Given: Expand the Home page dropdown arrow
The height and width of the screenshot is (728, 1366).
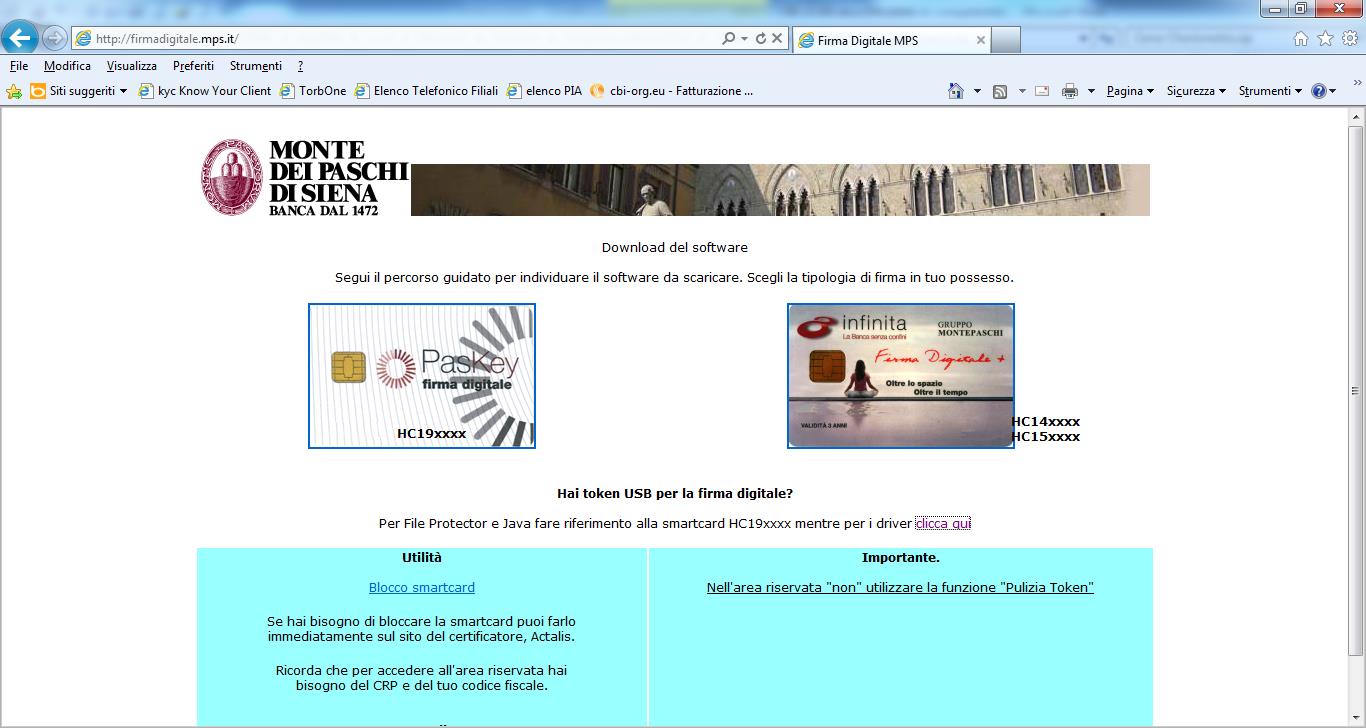Looking at the screenshot, I should pyautogui.click(x=977, y=91).
